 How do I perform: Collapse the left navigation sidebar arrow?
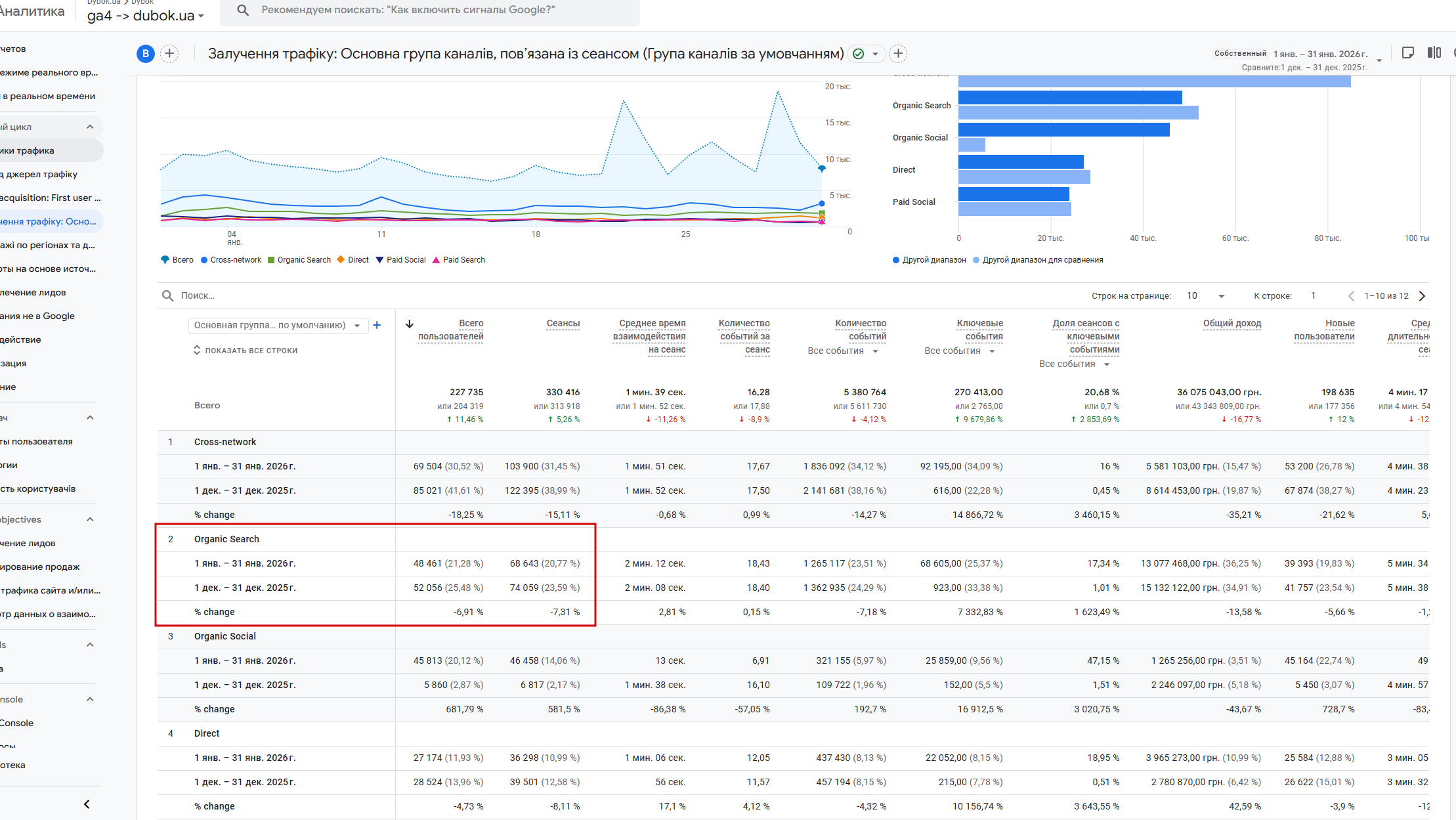coord(87,804)
